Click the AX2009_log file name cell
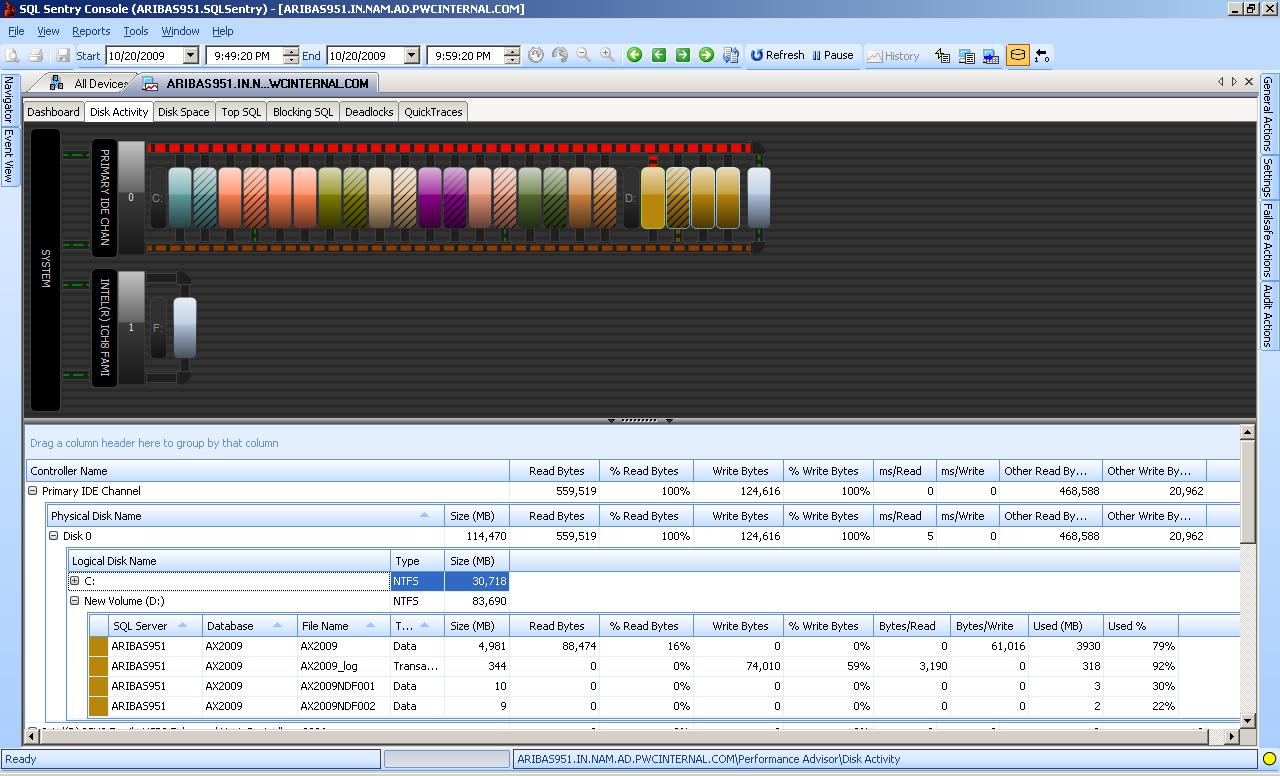Image resolution: width=1280 pixels, height=776 pixels. click(343, 666)
